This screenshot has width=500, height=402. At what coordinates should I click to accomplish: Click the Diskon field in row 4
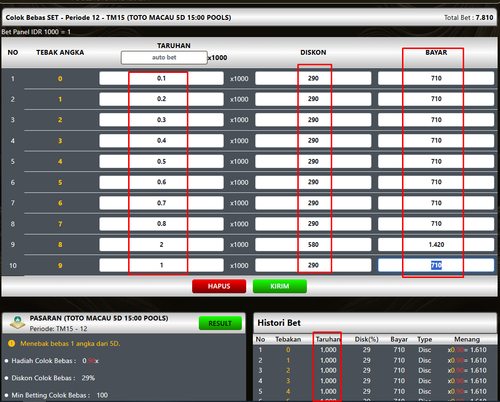tap(313, 141)
